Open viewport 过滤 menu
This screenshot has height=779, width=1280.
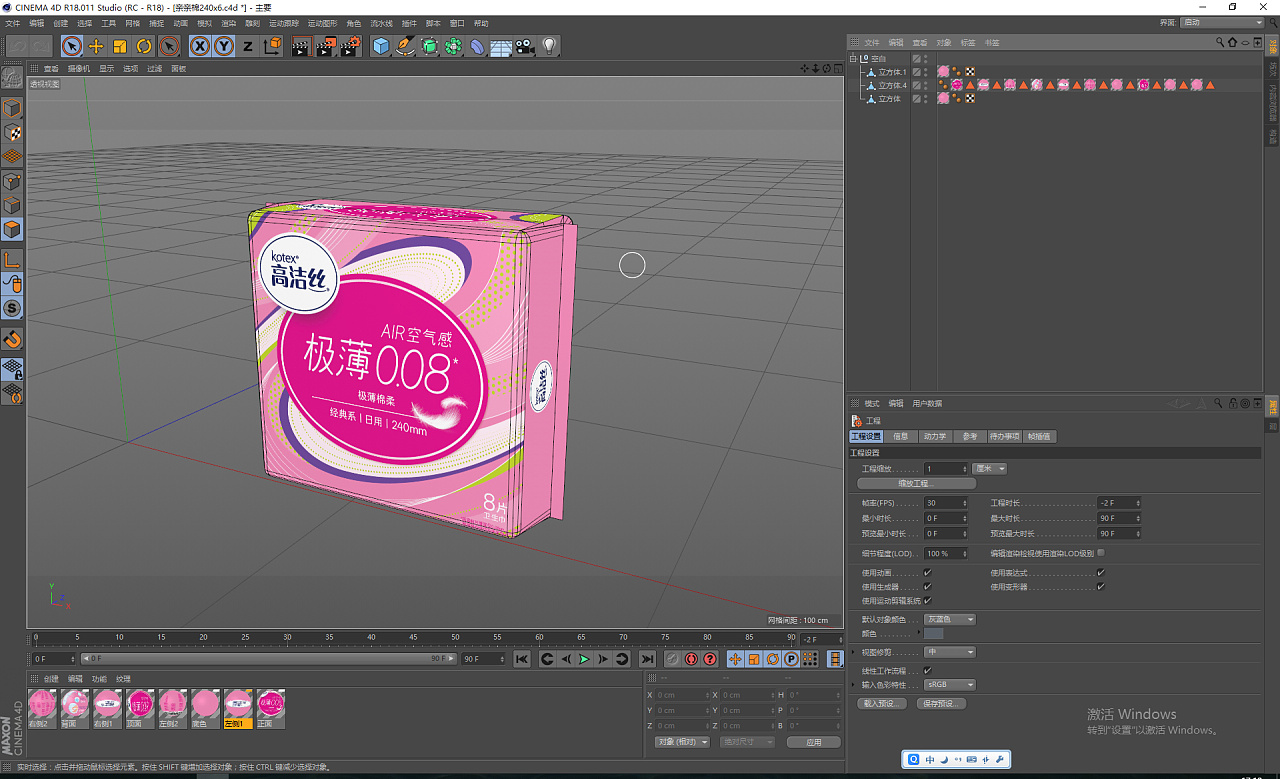[x=154, y=69]
